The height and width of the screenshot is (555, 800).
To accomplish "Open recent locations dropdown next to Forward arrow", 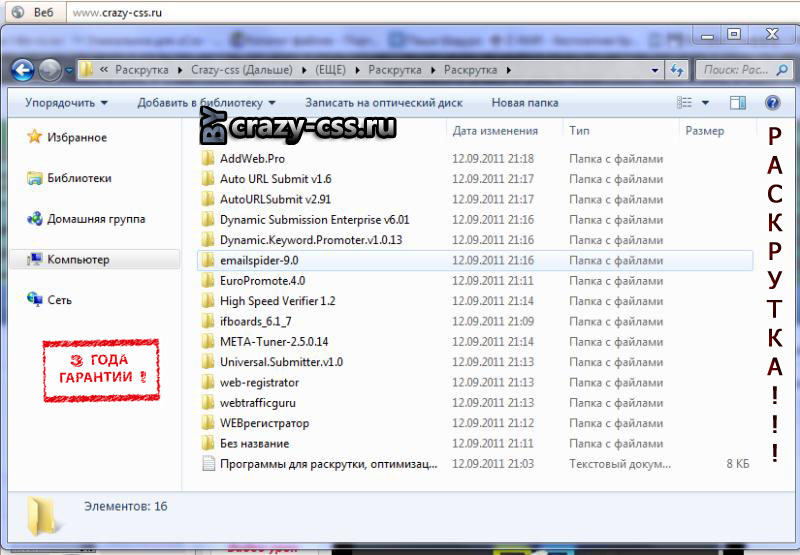I will click(x=68, y=70).
